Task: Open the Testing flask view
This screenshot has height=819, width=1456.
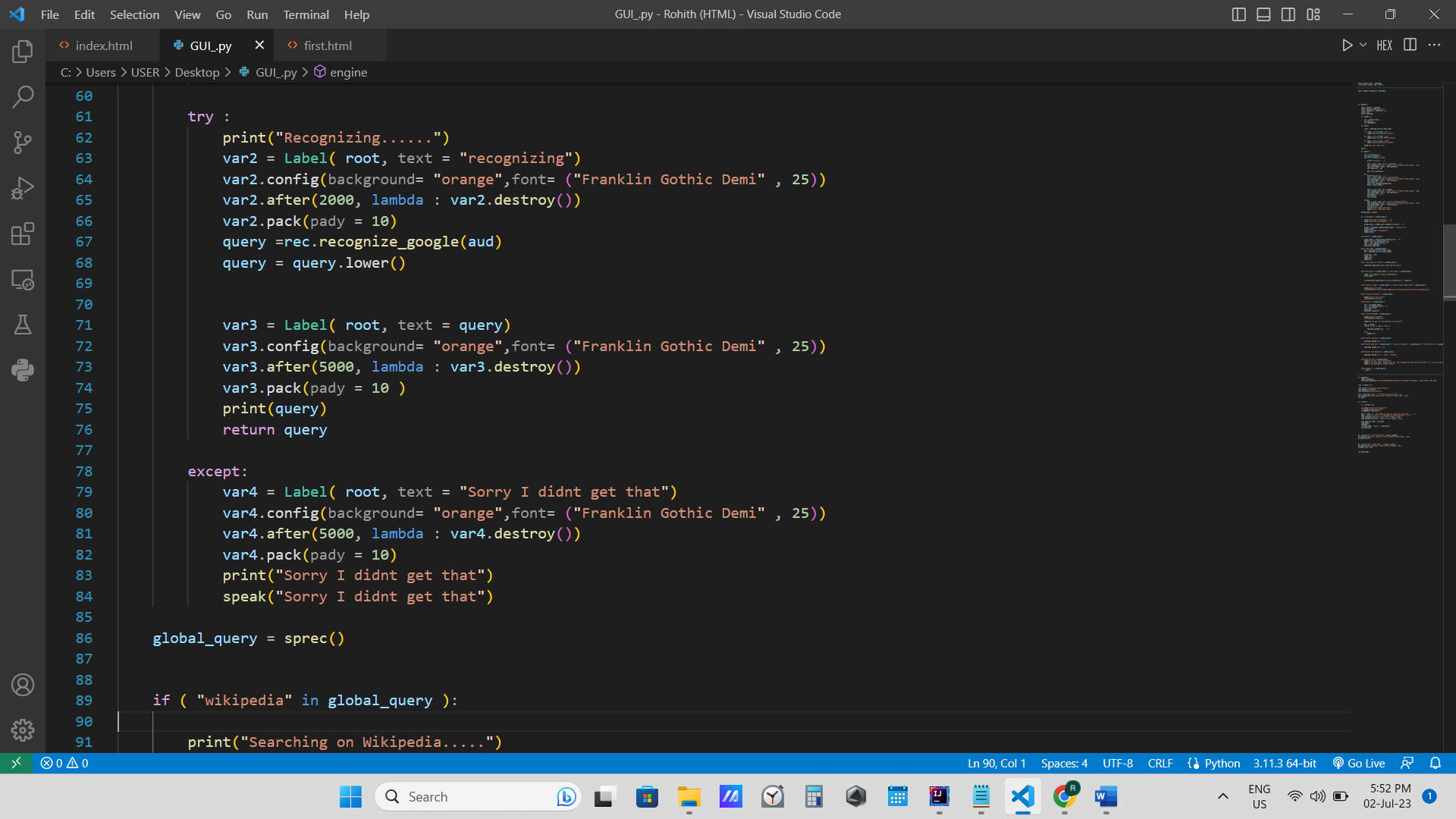Action: pyautogui.click(x=23, y=325)
